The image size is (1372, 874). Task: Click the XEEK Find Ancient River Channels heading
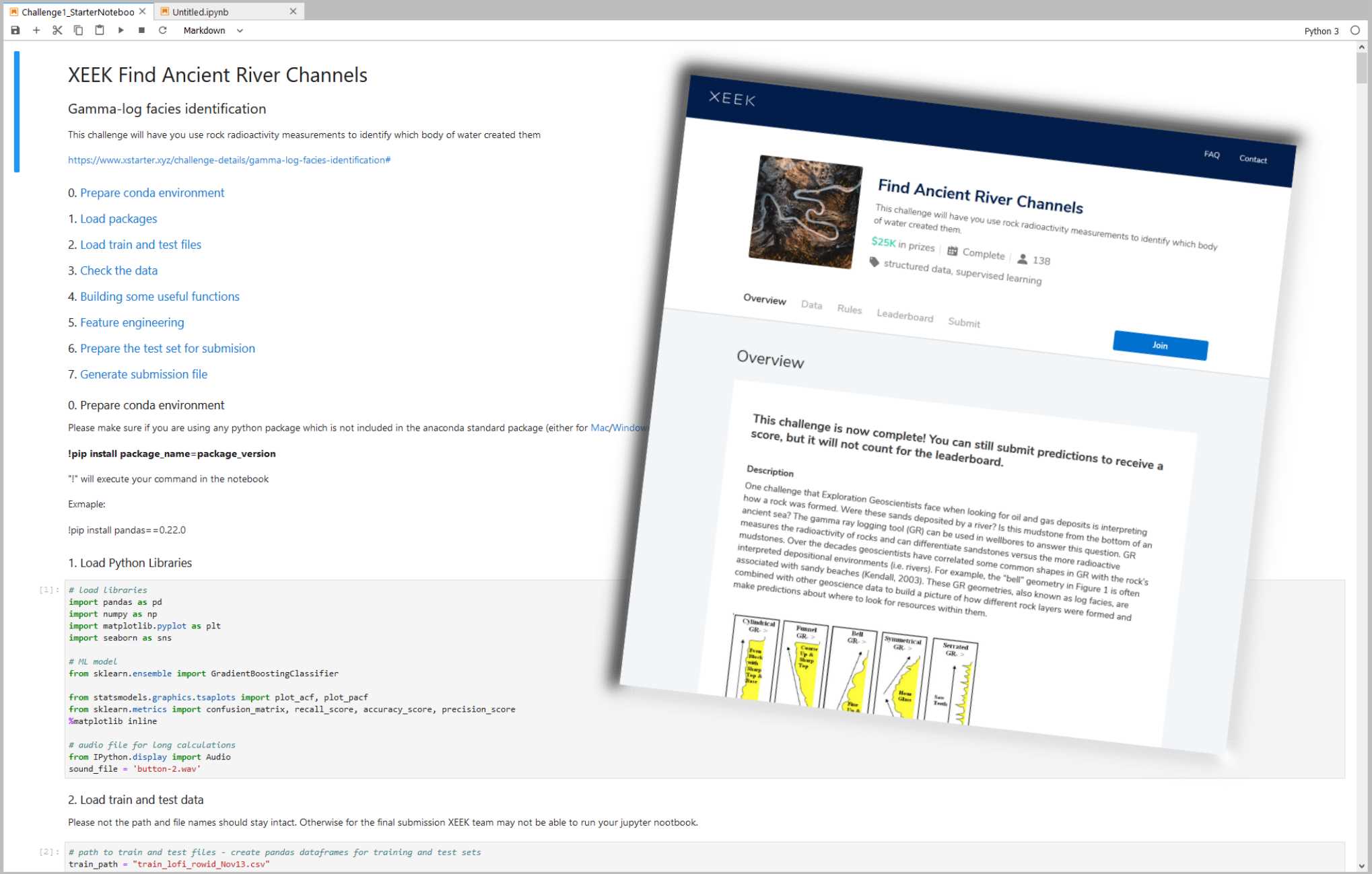[x=217, y=75]
